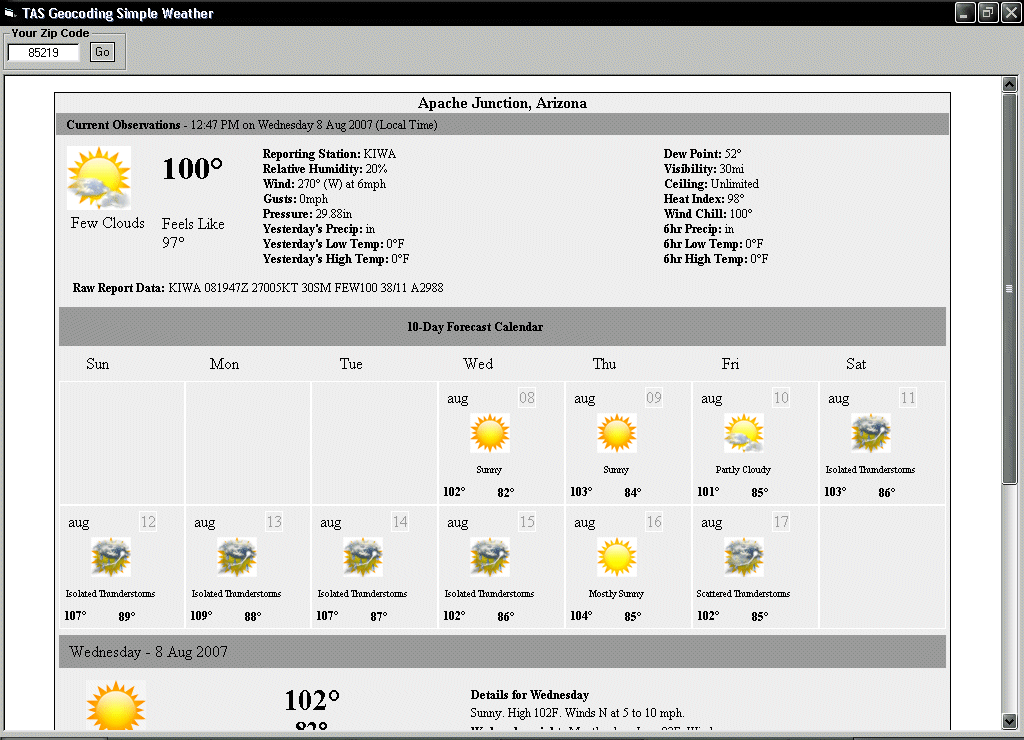The height and width of the screenshot is (740, 1024).
Task: Click the Scattered Thunderstorms icon for Aug 17
Action: coord(743,557)
